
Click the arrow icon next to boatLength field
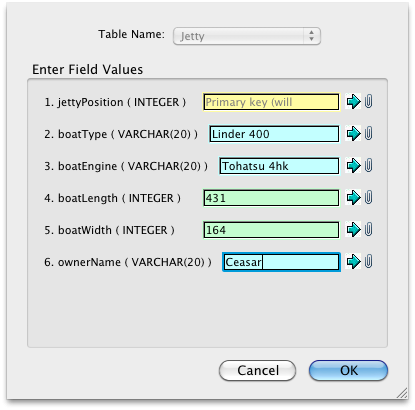click(x=353, y=197)
